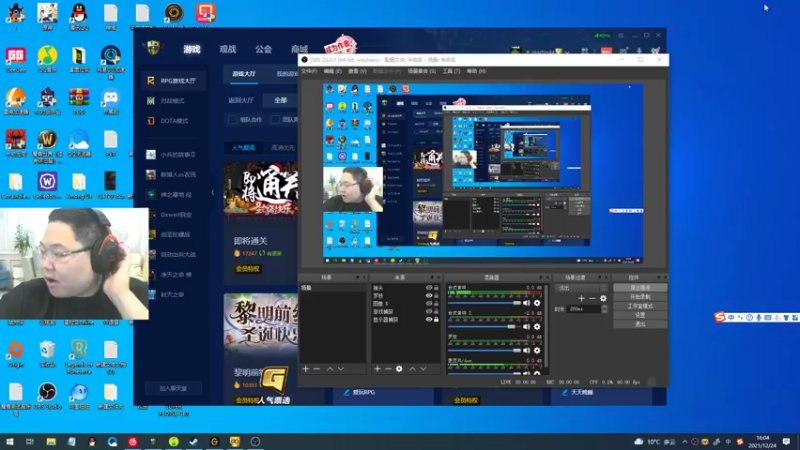Select 游戏大厅 tab in game platform
The height and width of the screenshot is (450, 800).
point(244,74)
